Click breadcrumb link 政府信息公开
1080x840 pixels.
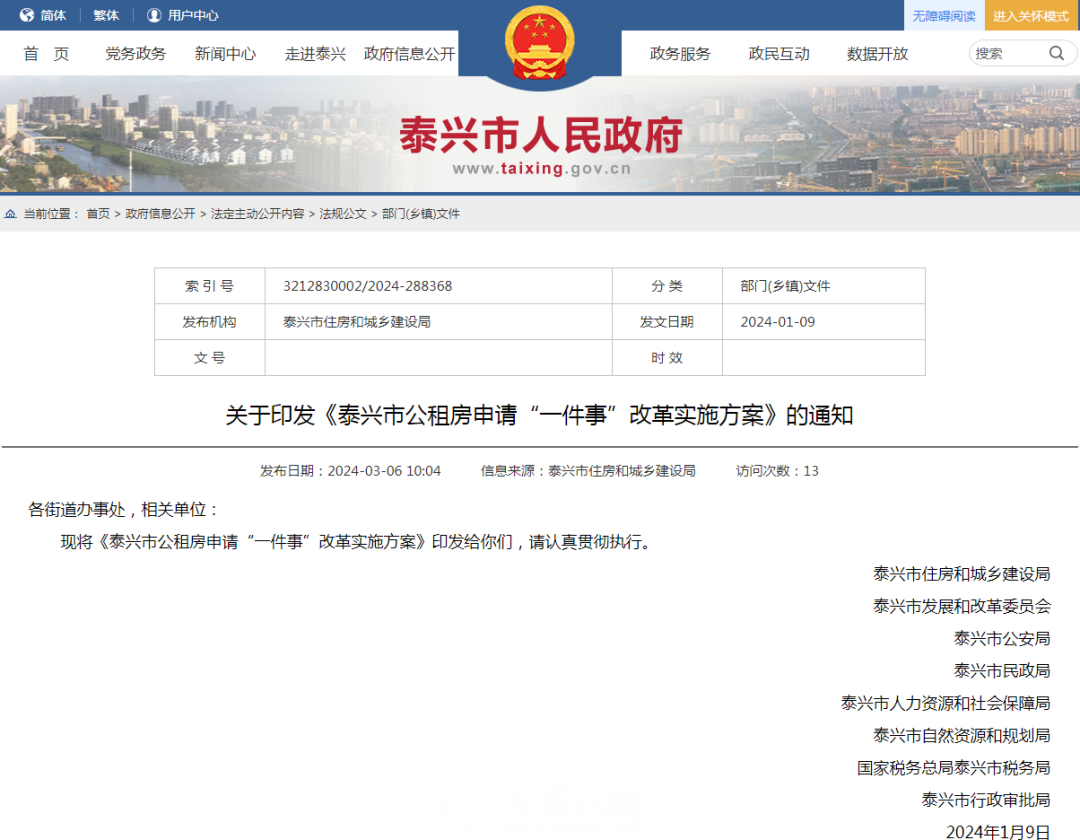160,214
